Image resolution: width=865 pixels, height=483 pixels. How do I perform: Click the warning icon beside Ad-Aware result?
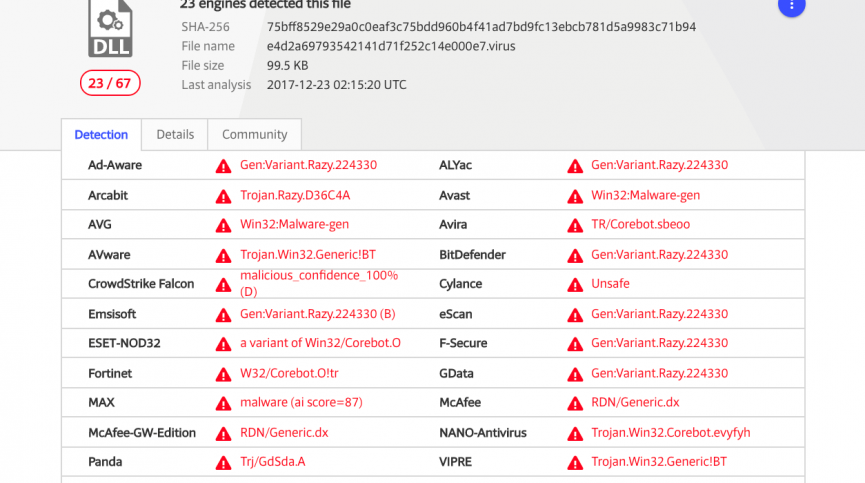point(223,166)
